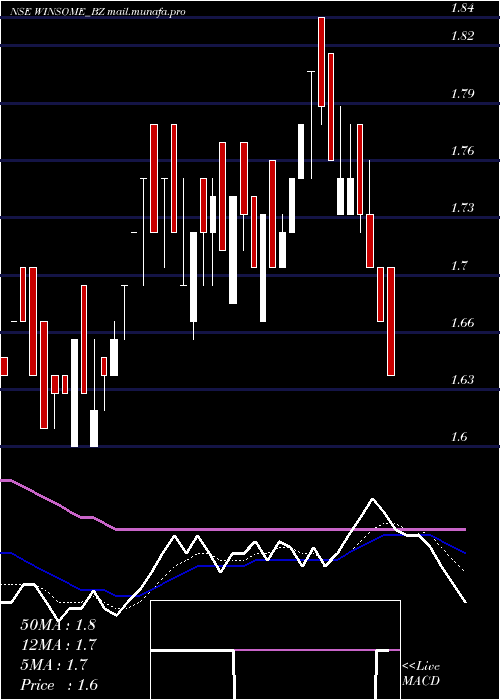Click the <<Live MACD label

click(421, 674)
